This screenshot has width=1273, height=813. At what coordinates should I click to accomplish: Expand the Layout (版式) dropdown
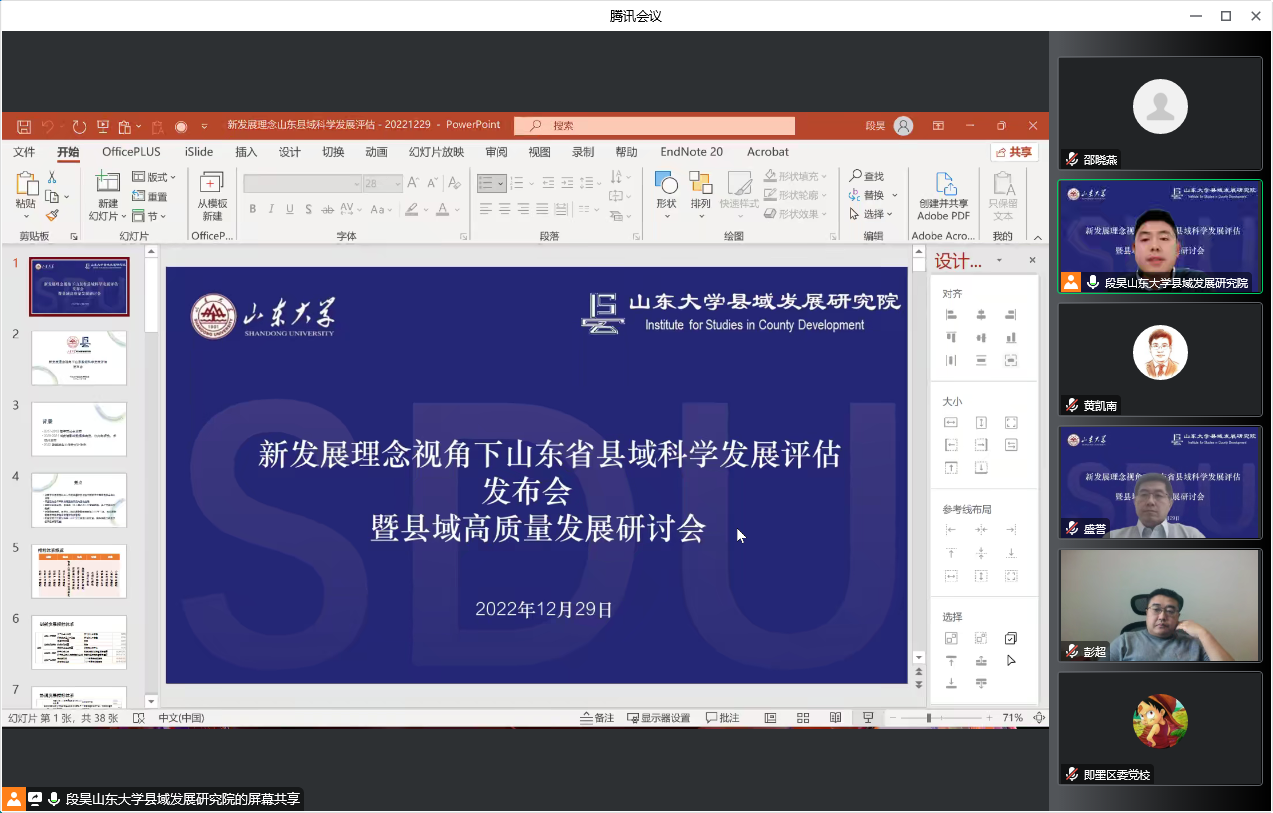(154, 177)
